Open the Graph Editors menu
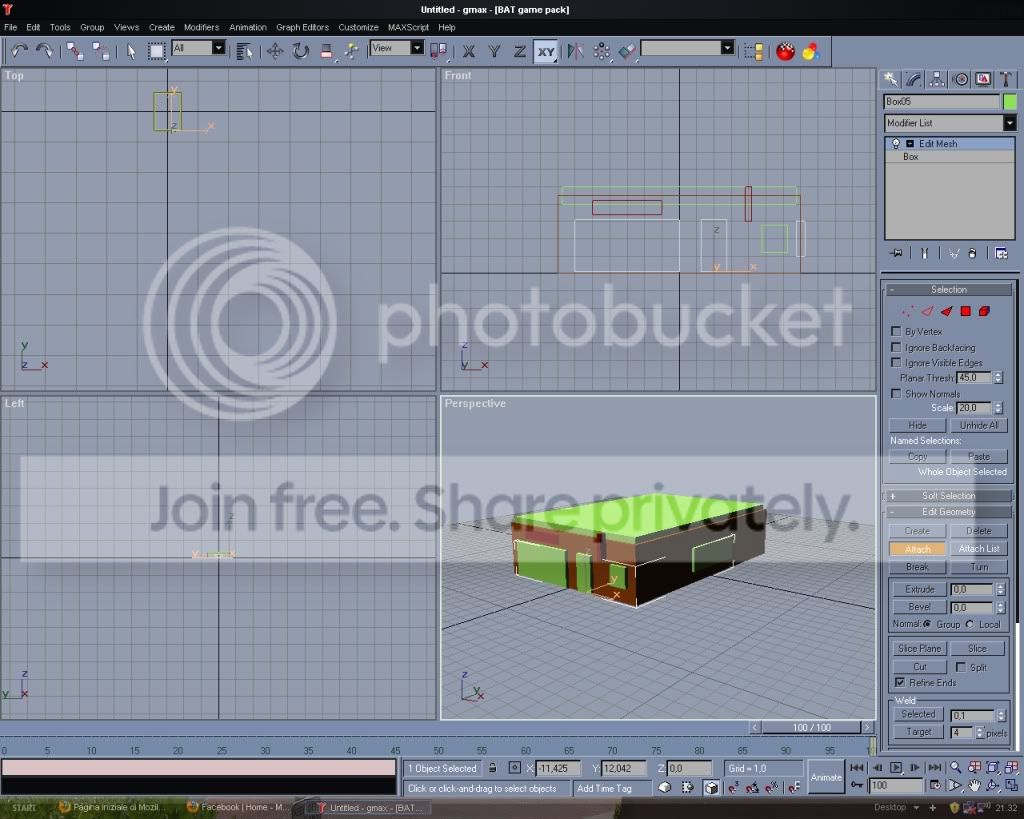Screen dimensions: 1024x819 302,27
